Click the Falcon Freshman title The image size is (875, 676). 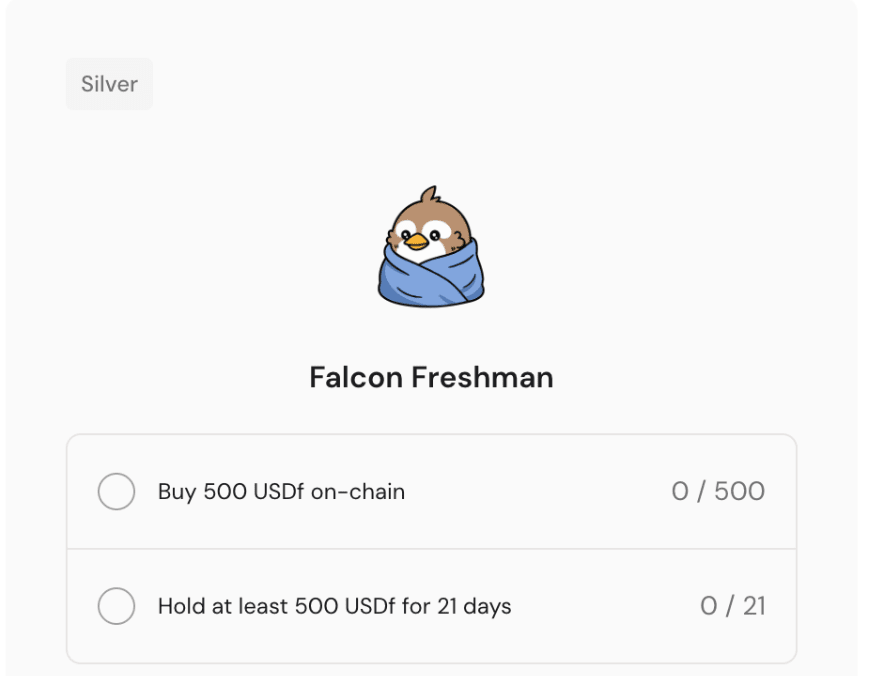pyautogui.click(x=431, y=378)
